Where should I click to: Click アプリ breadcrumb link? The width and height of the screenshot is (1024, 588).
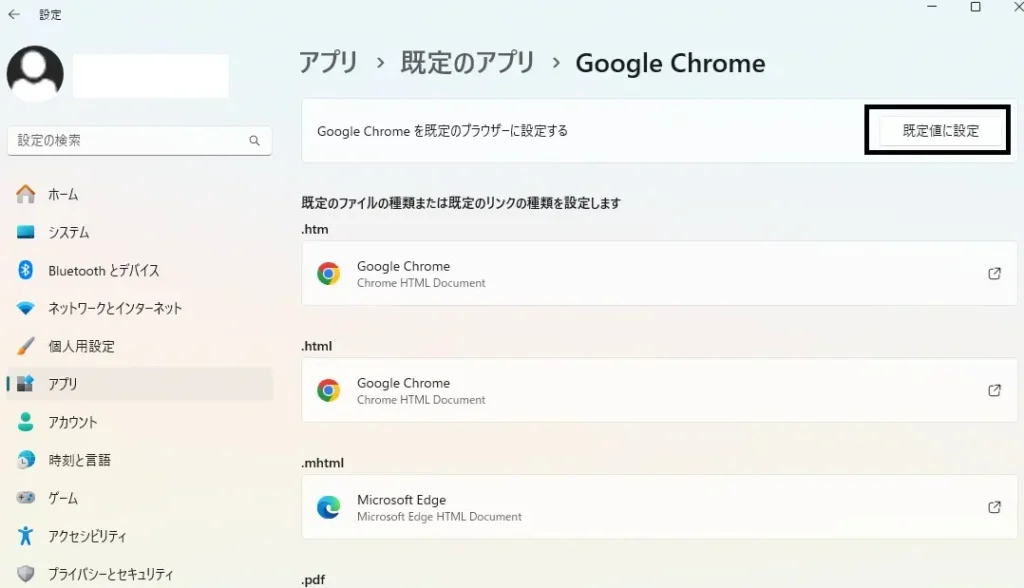(x=328, y=63)
